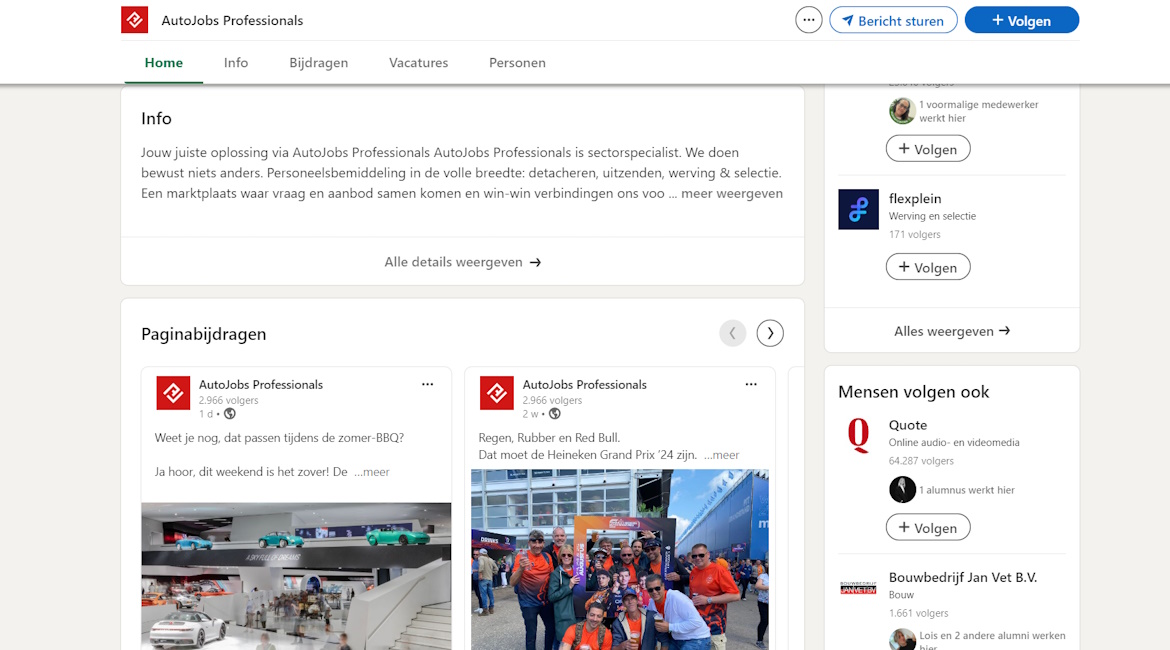Screen dimensions: 1170x650
Task: Open the Porsche museum post image
Action: [296, 575]
